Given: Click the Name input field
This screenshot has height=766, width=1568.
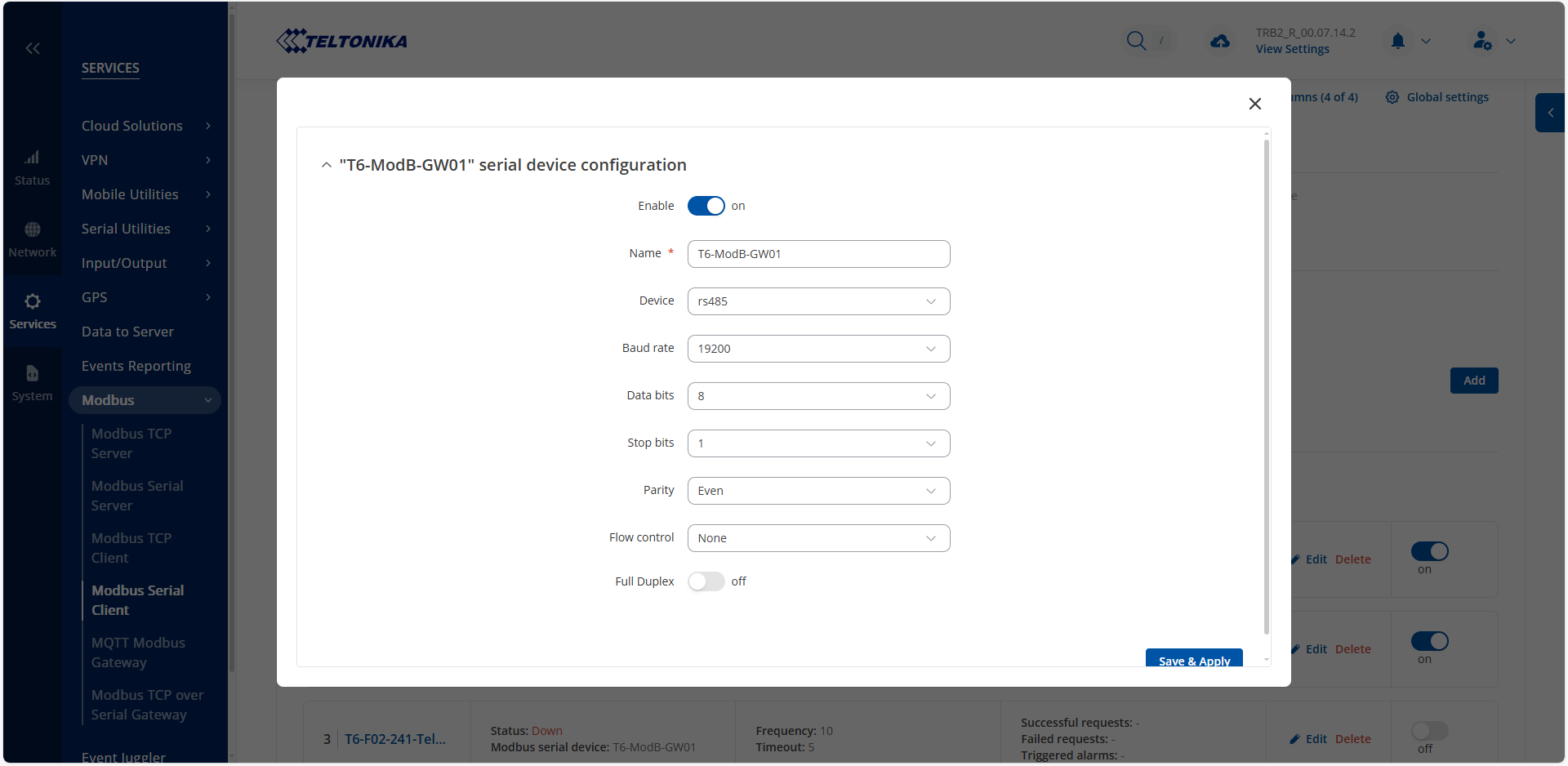Looking at the screenshot, I should coord(818,254).
